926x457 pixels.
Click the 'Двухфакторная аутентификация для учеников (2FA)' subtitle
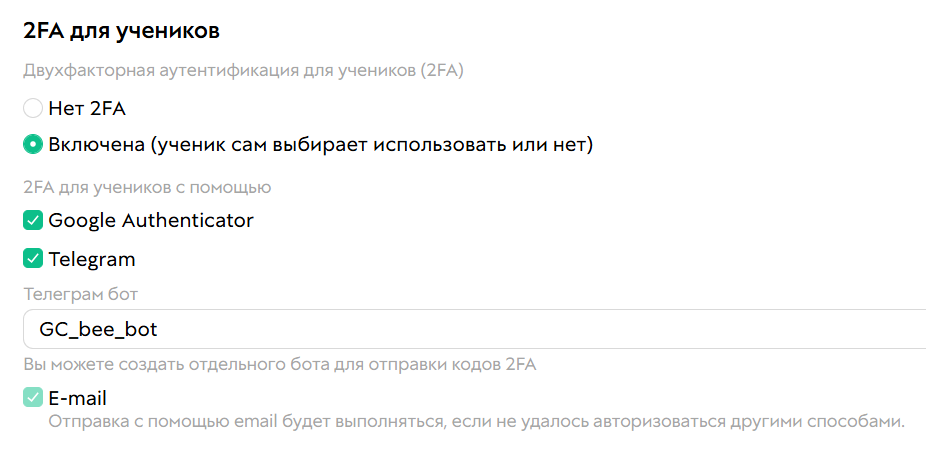[243, 71]
